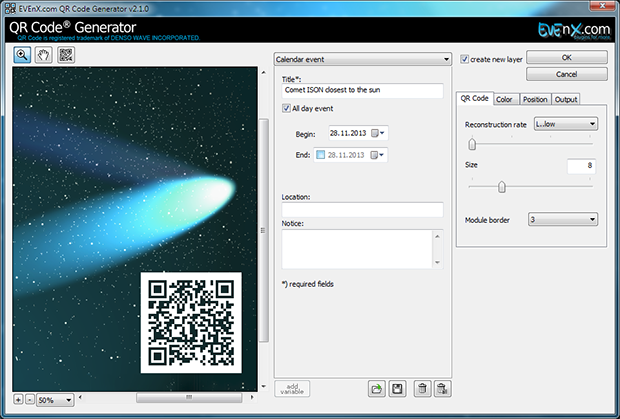Select the zoom magnifier tool

click(x=22, y=55)
